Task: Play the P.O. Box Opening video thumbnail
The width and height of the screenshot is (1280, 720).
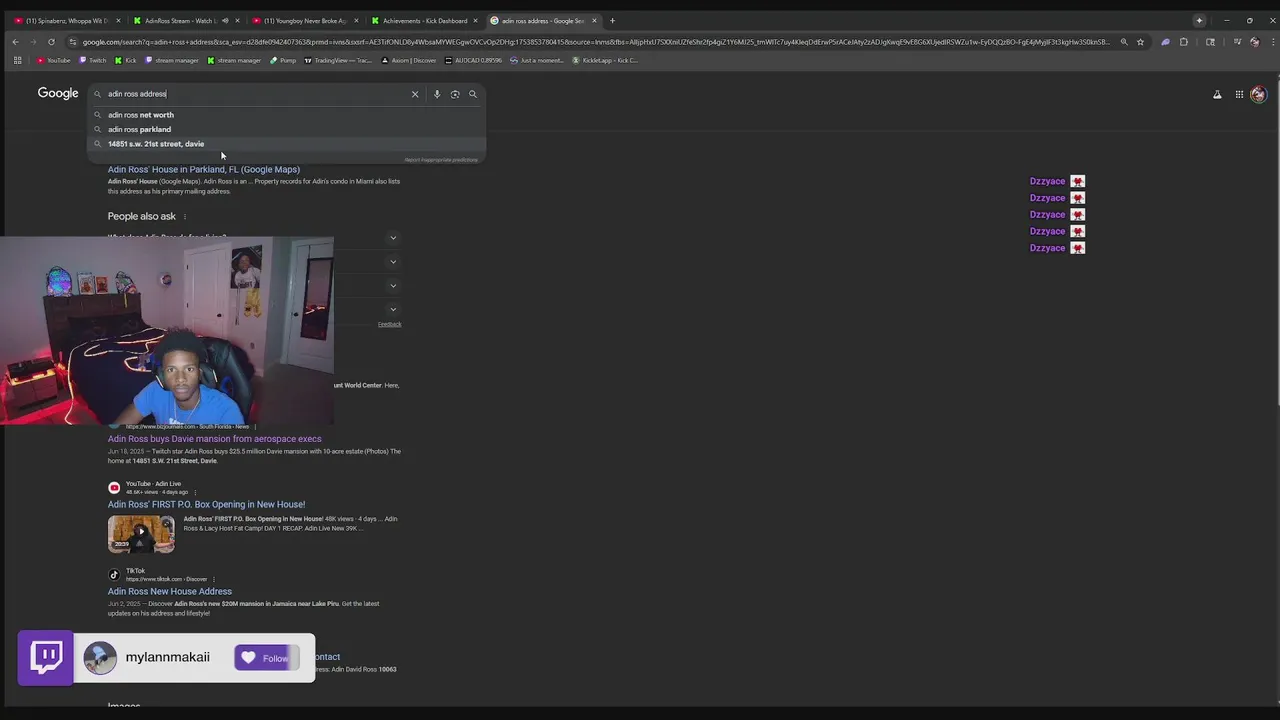Action: pyautogui.click(x=141, y=534)
